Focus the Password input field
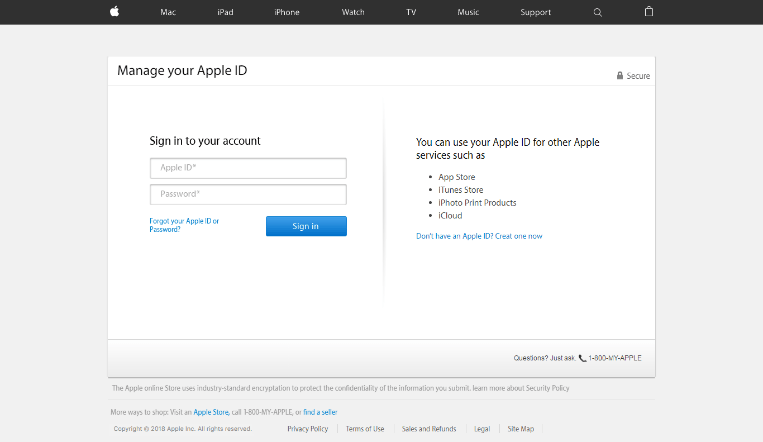The image size is (763, 442). (248, 194)
